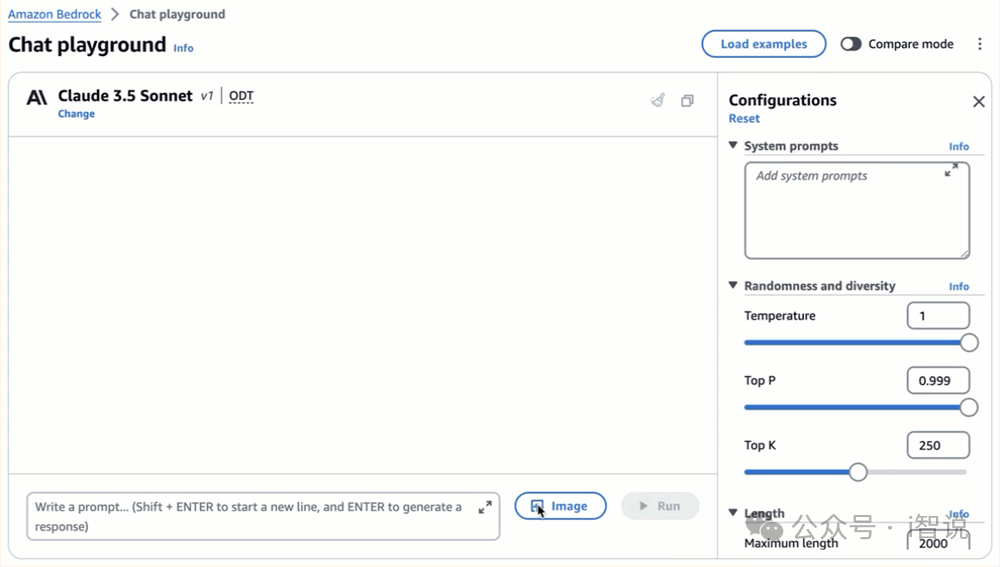Click the Anthropic model logo icon
Image resolution: width=1000 pixels, height=567 pixels.
(37, 97)
